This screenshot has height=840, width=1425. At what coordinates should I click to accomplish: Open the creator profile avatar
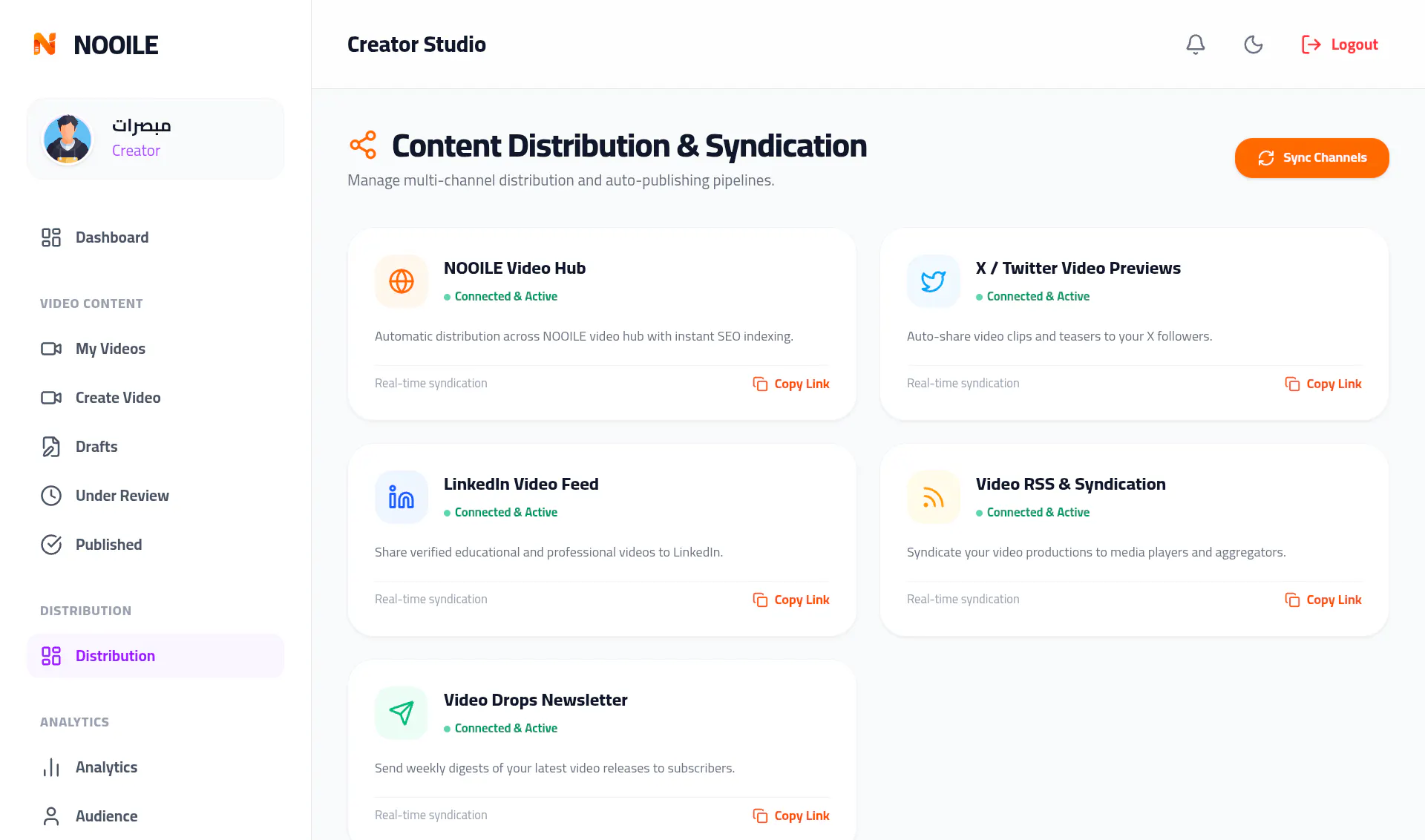[68, 139]
